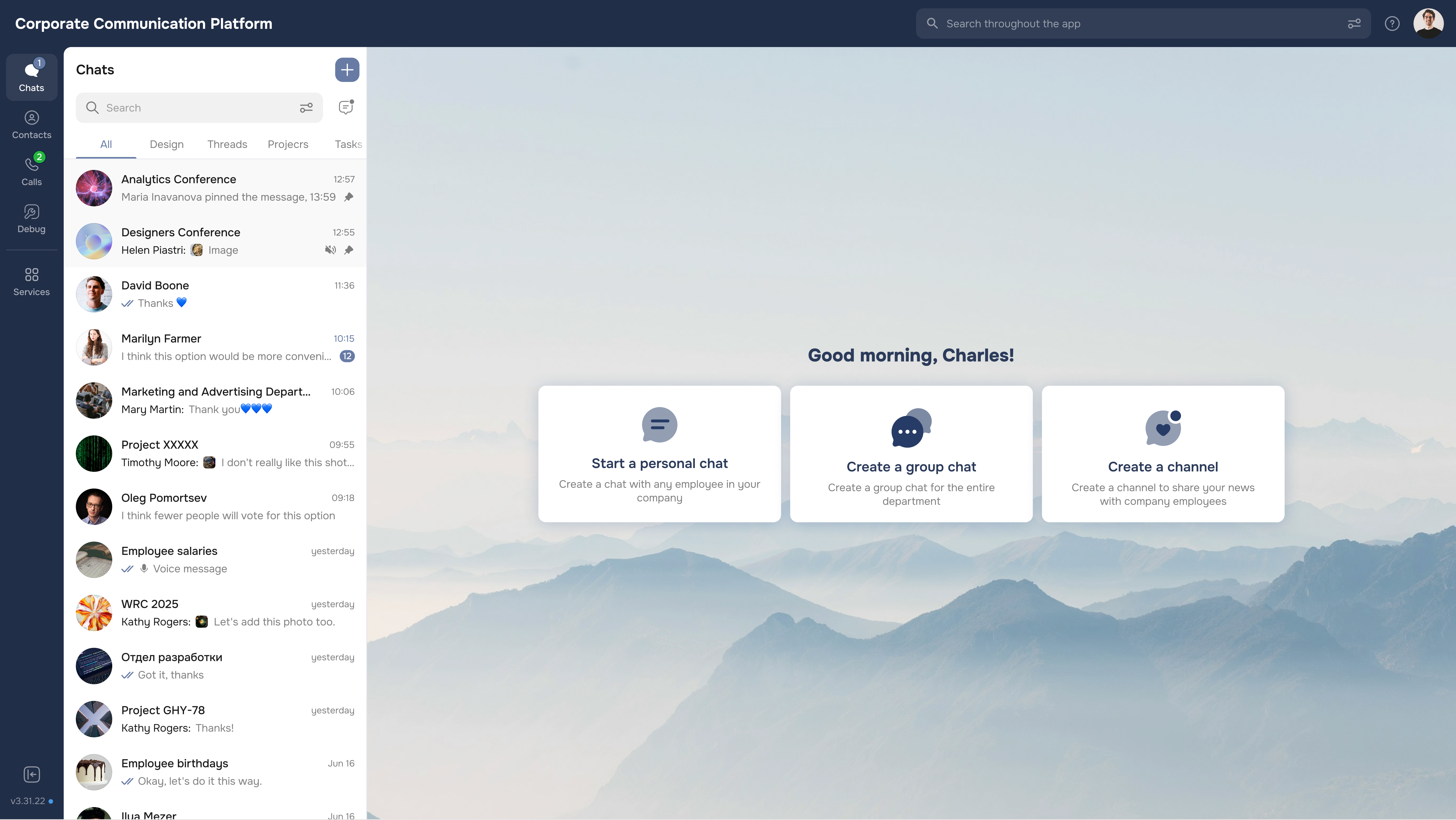Collapse the sidebar using bottom arrow icon

32,774
